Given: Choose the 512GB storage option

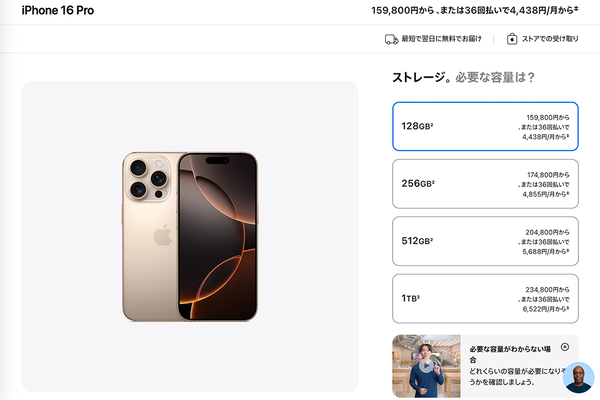Looking at the screenshot, I should pos(485,241).
